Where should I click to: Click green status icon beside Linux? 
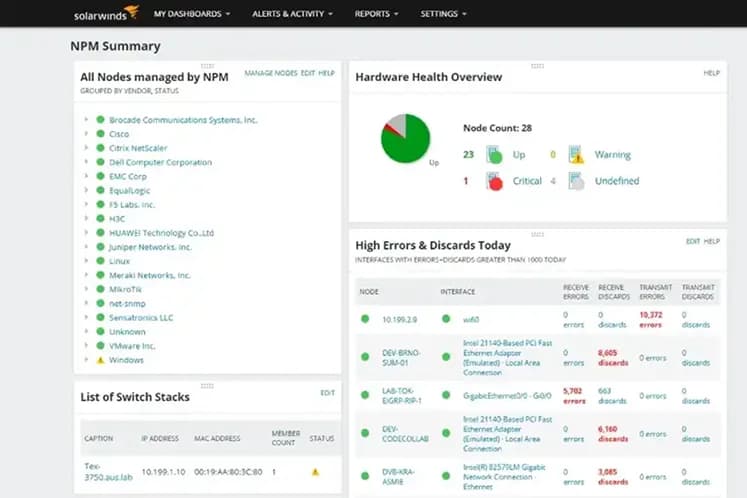100,261
